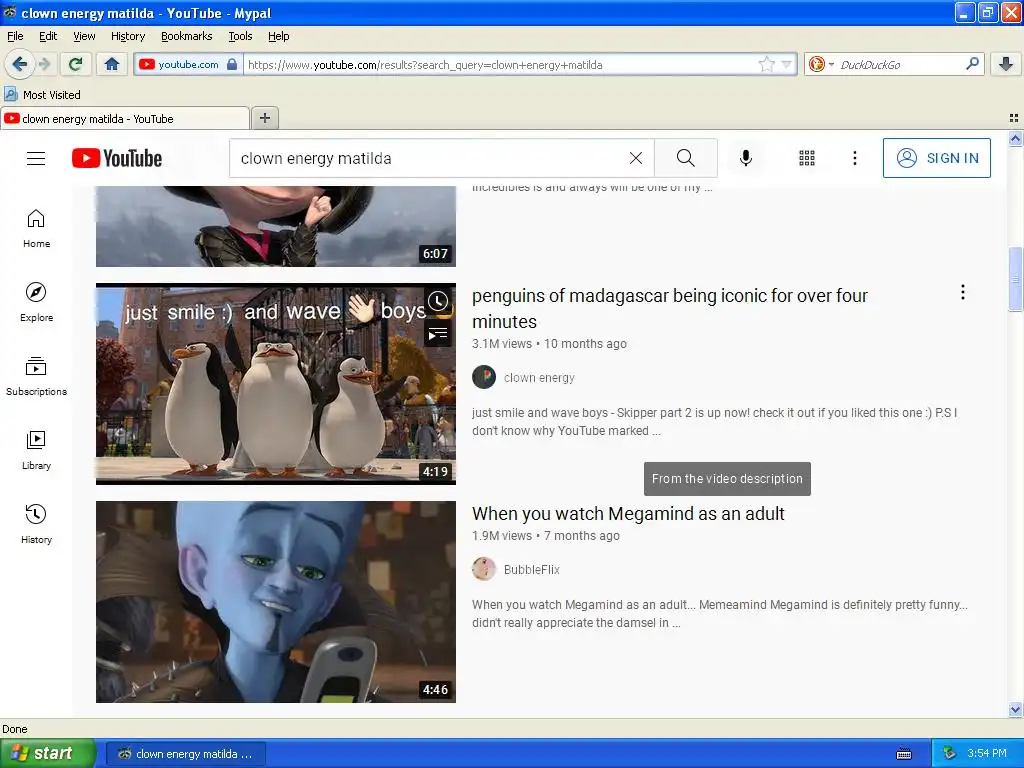1024x768 pixels.
Task: Open the Most Visited bookmarks folder
Action: pyautogui.click(x=42, y=95)
